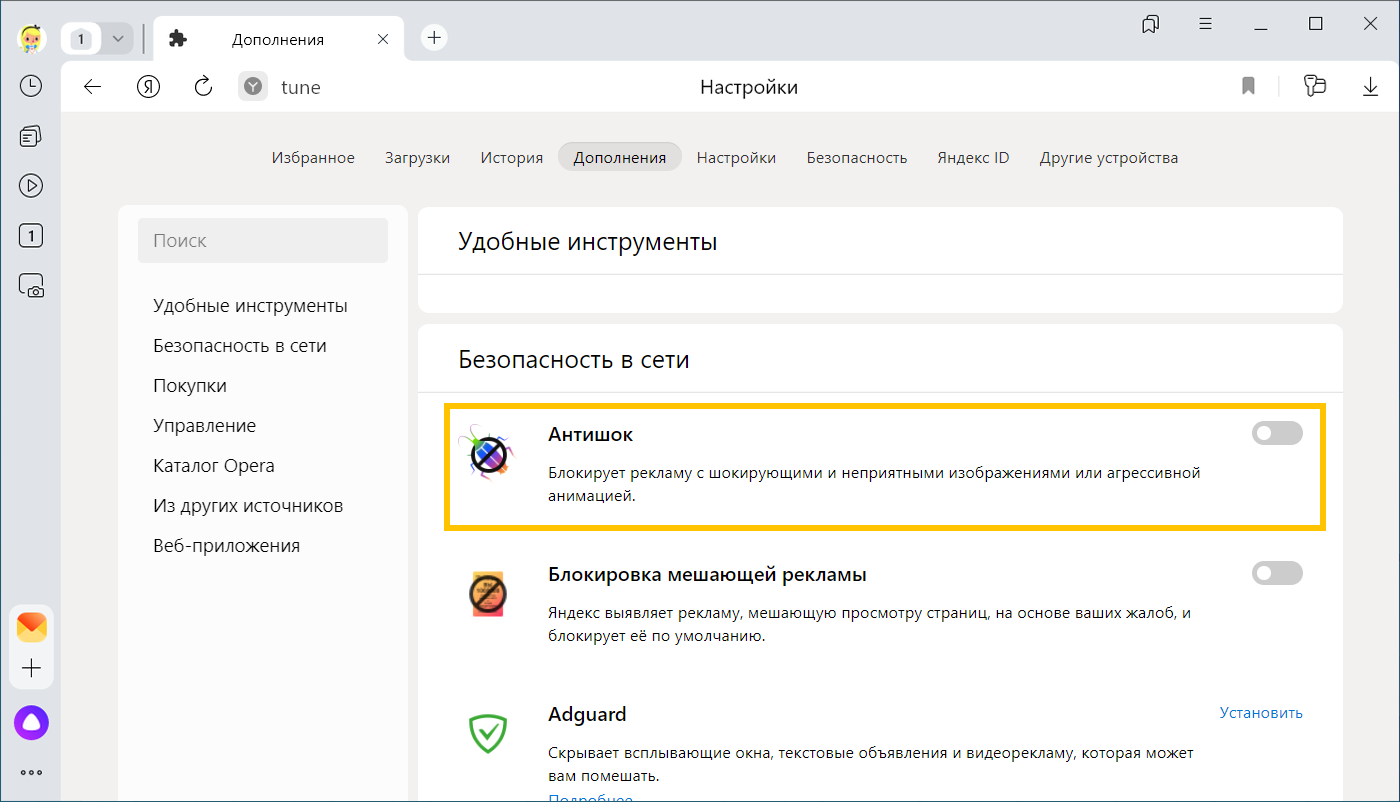
Task: Add a sidebar app with the plus icon
Action: click(x=31, y=668)
